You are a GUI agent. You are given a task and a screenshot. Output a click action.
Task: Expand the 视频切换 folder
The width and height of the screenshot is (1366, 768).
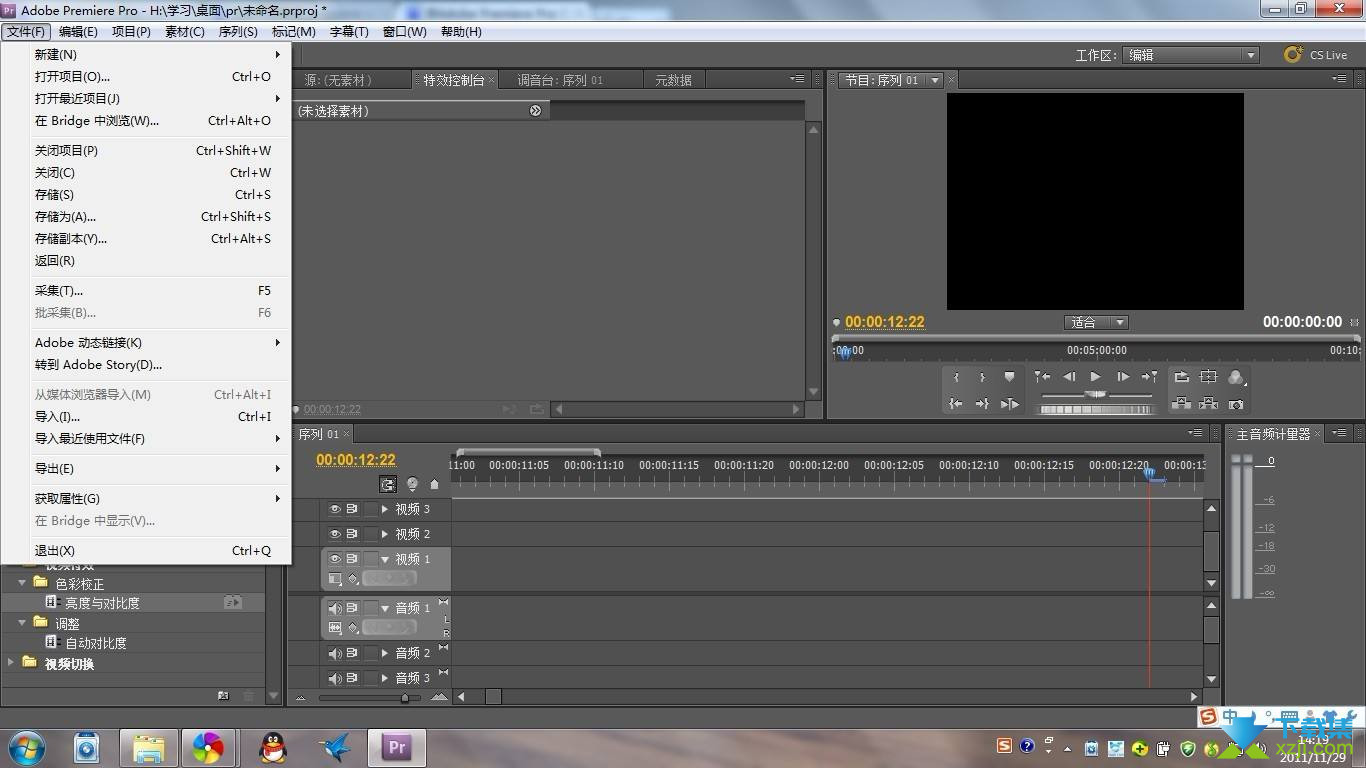tap(12, 663)
